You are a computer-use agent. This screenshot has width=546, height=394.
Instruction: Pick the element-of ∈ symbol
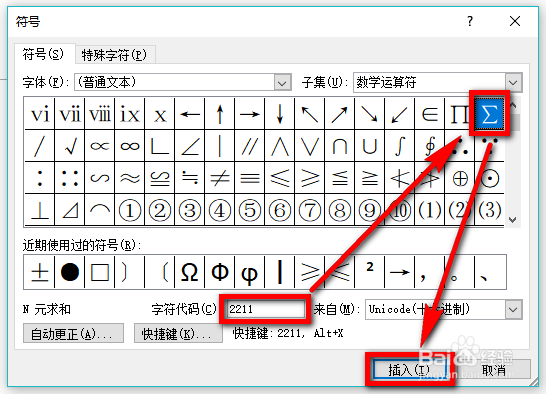[x=429, y=114]
